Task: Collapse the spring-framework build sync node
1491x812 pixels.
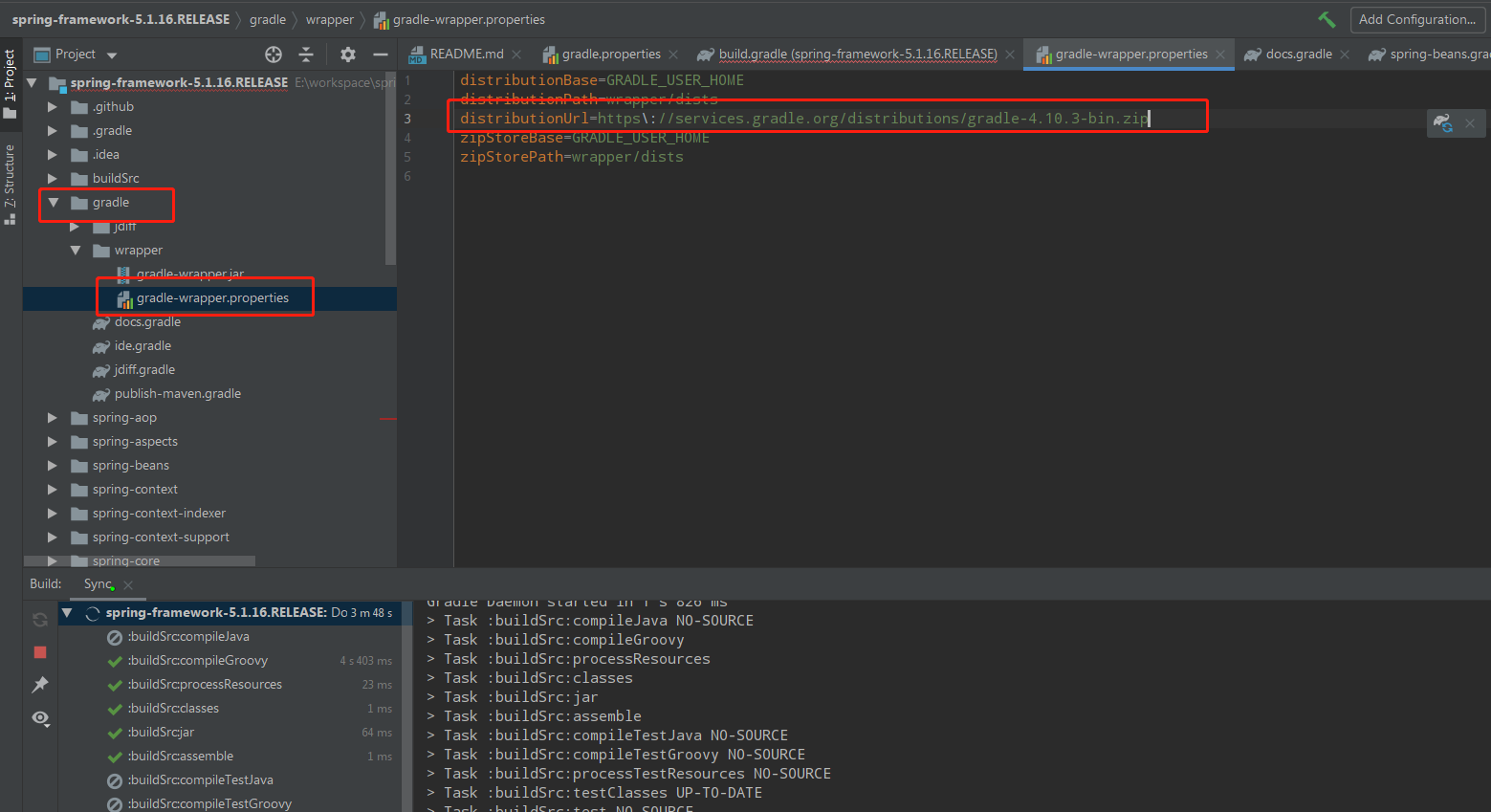Action: [67, 613]
